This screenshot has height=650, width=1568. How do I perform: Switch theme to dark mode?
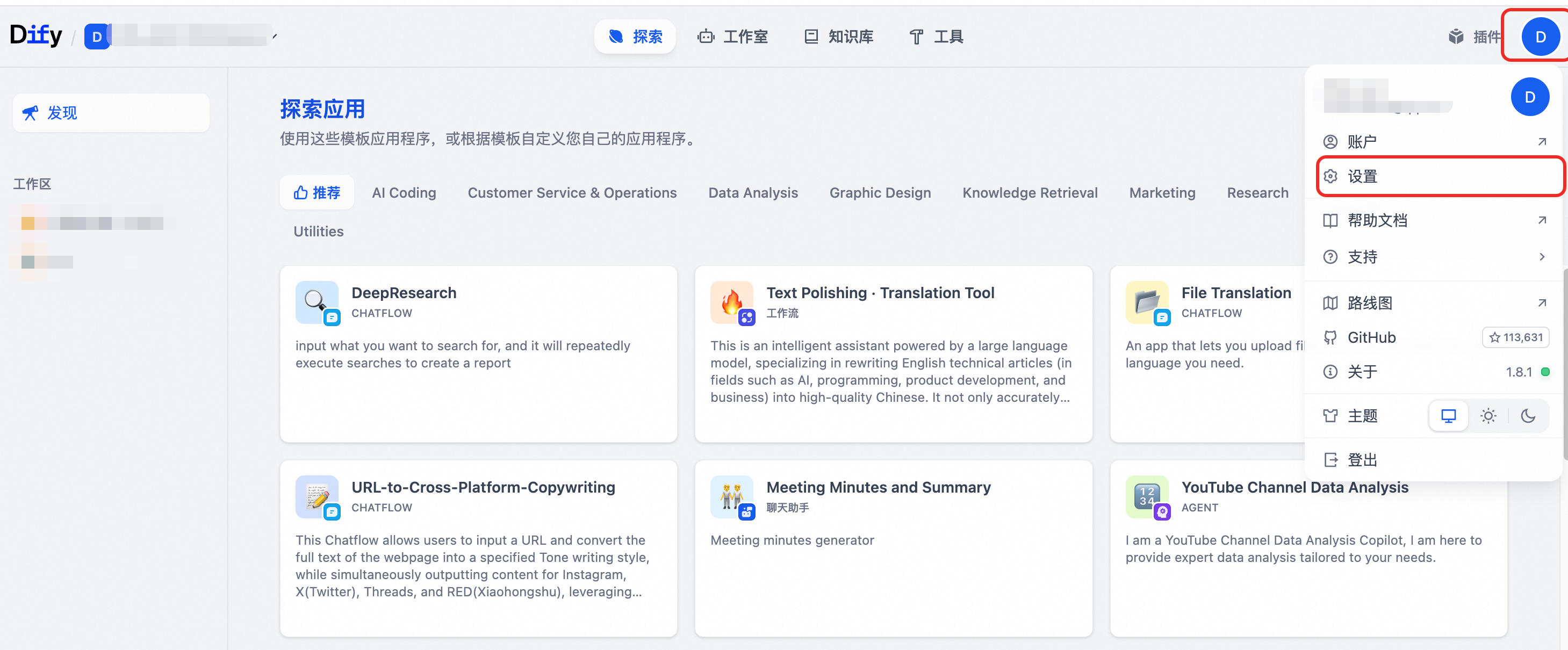[1527, 416]
